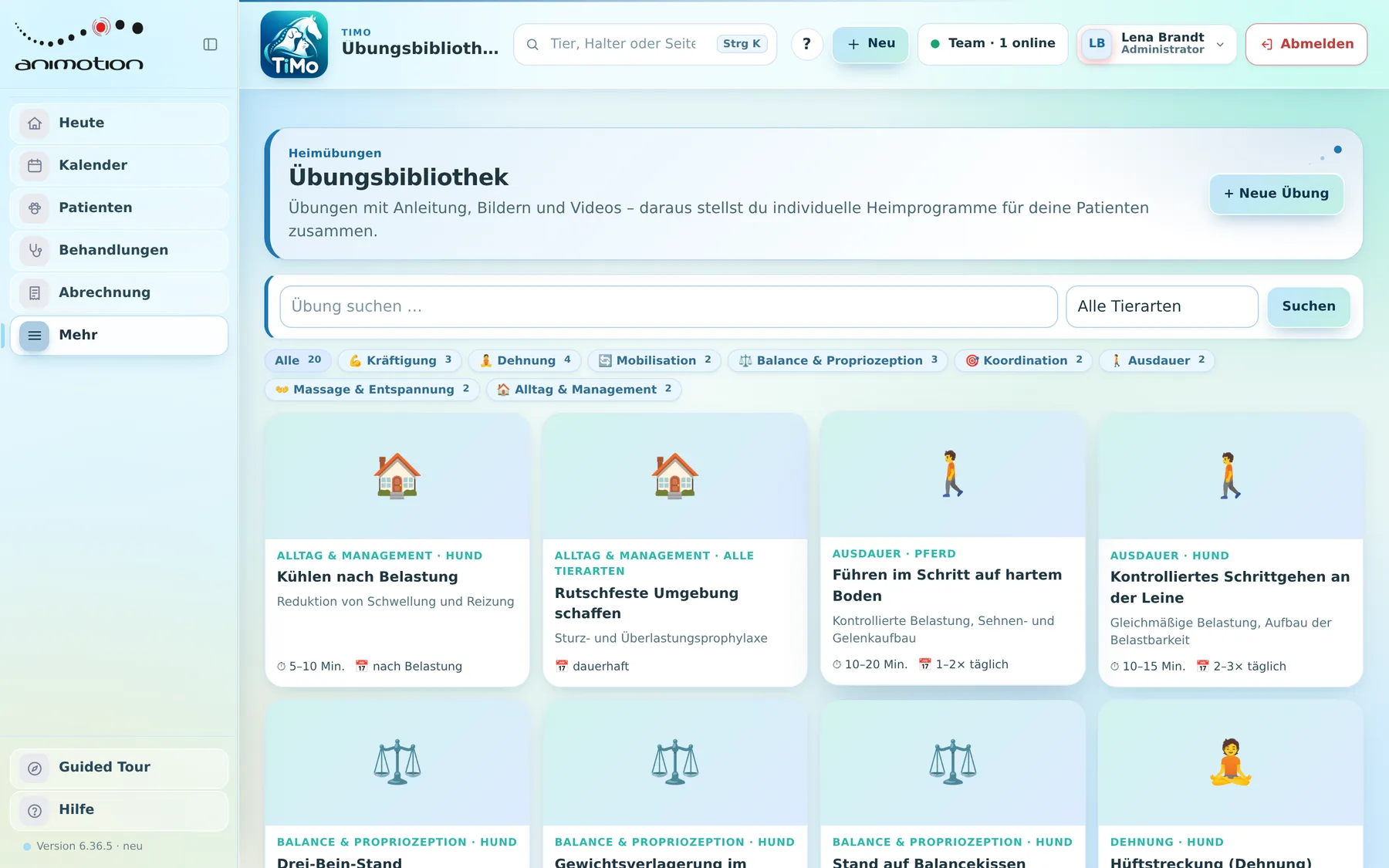Viewport: 1389px width, 868px height.
Task: Open the house thumbnail of Kühlen nach Belastung
Action: coord(397,476)
